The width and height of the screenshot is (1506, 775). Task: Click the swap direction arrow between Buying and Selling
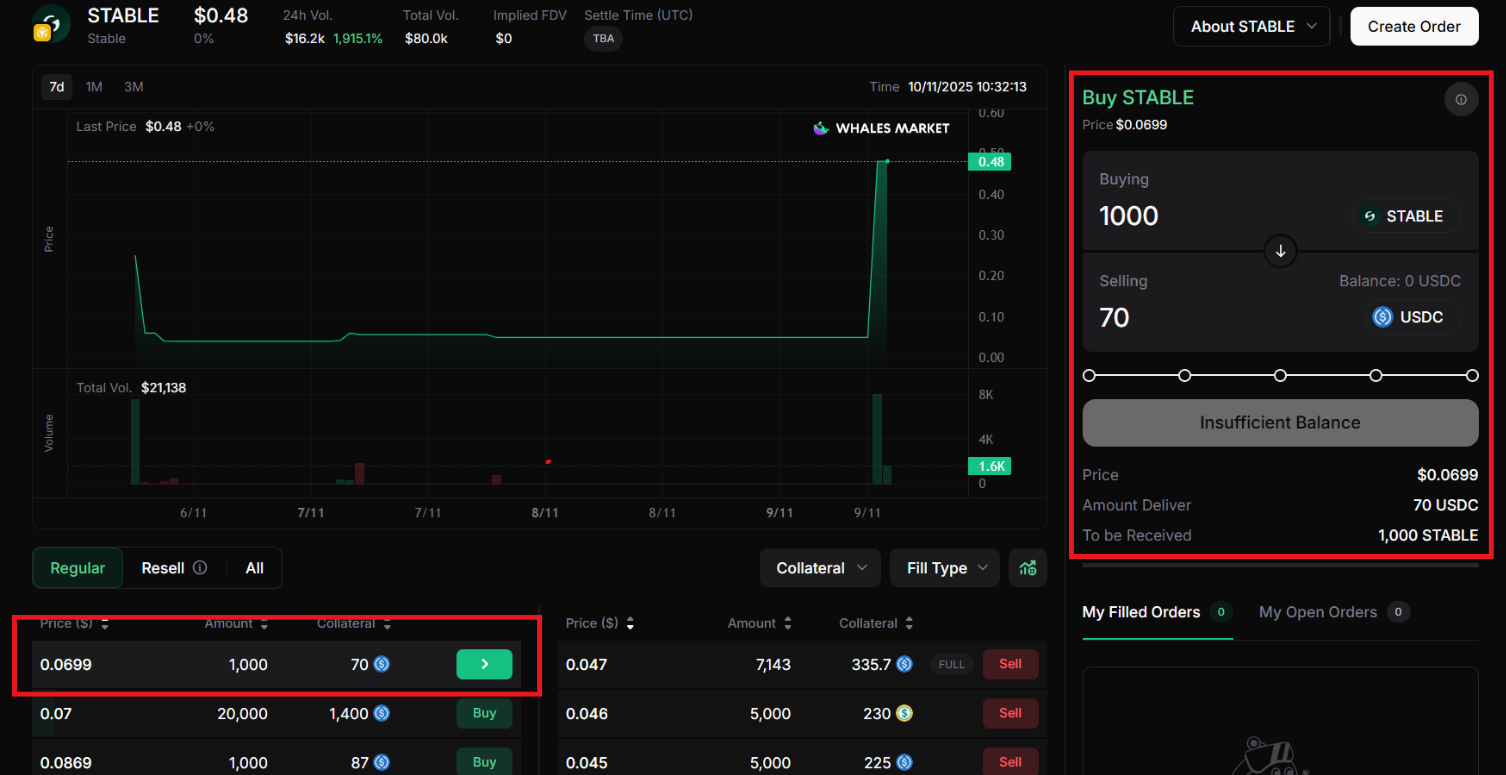tap(1280, 250)
